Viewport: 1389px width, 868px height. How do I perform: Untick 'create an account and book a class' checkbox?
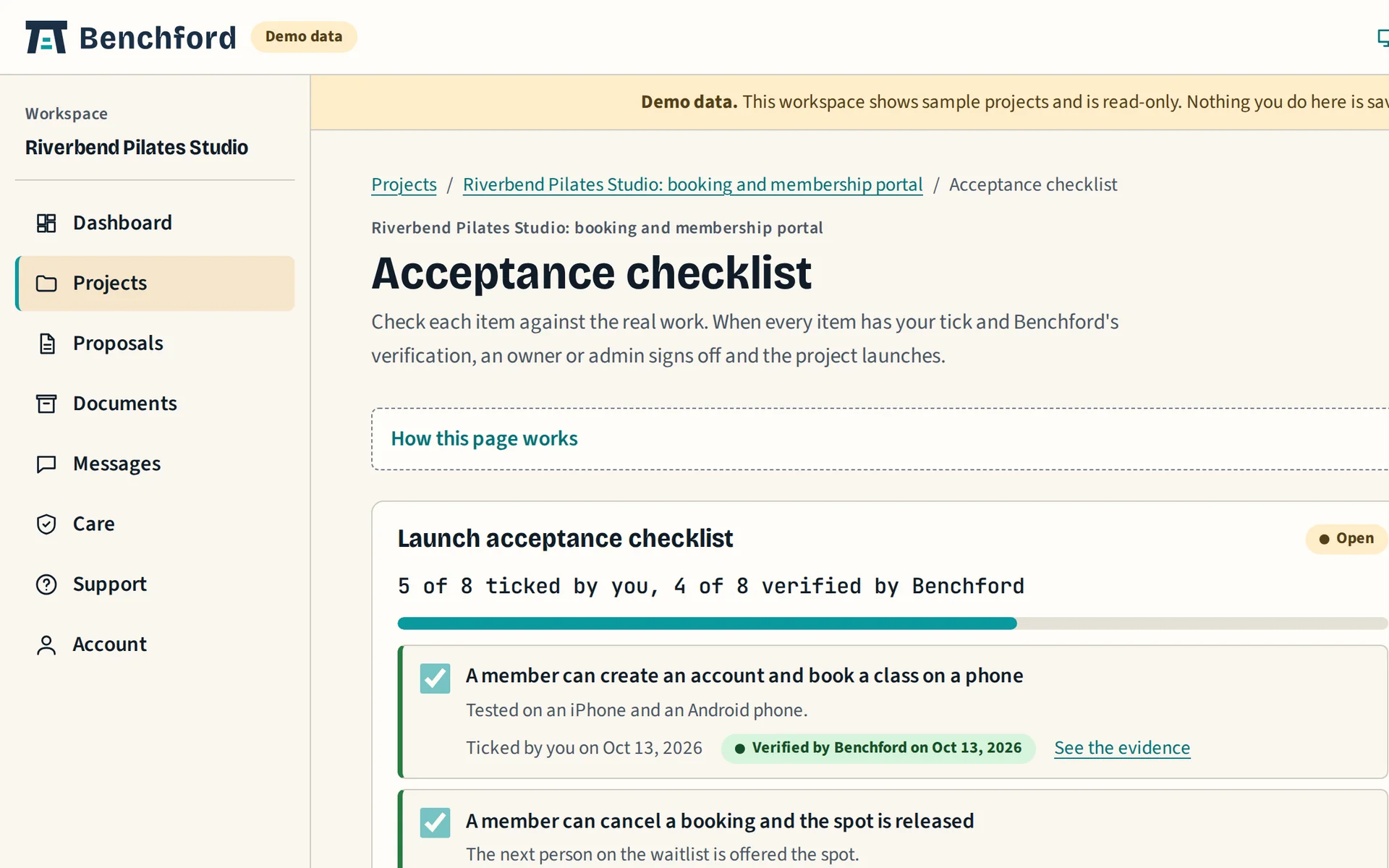pyautogui.click(x=435, y=678)
